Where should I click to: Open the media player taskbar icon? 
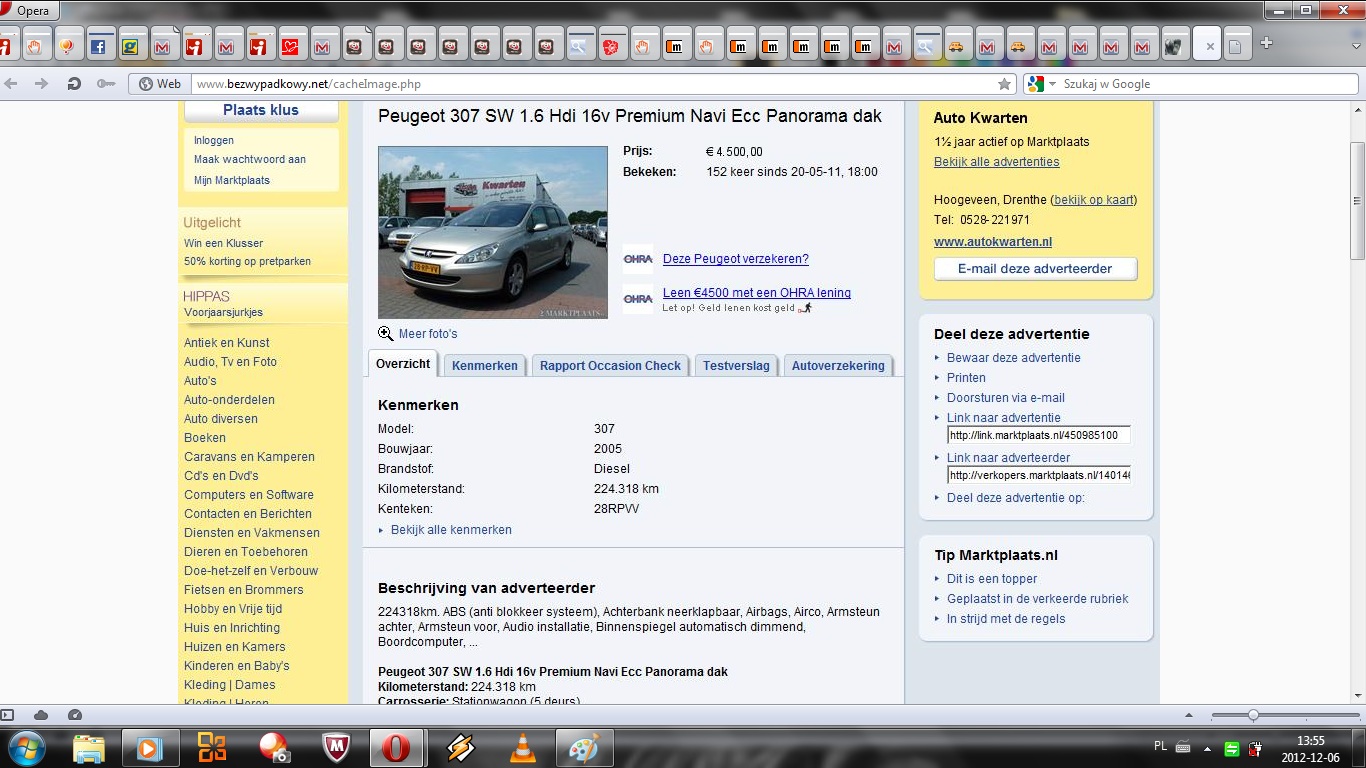(150, 748)
